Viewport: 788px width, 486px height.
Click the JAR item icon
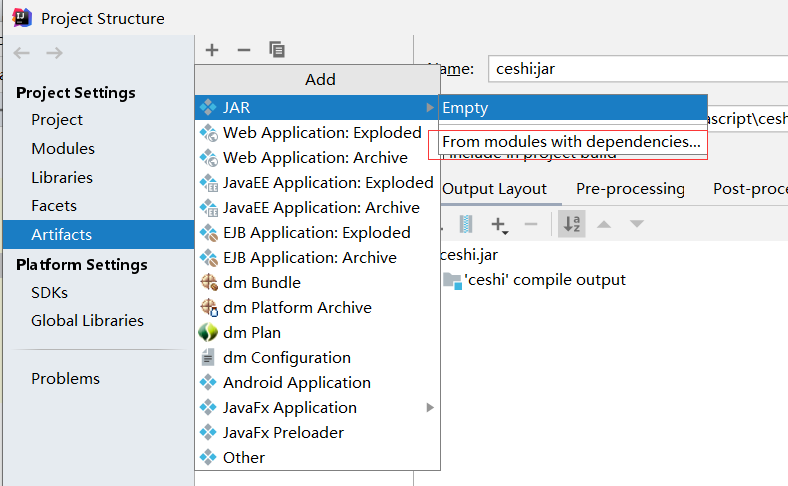208,107
